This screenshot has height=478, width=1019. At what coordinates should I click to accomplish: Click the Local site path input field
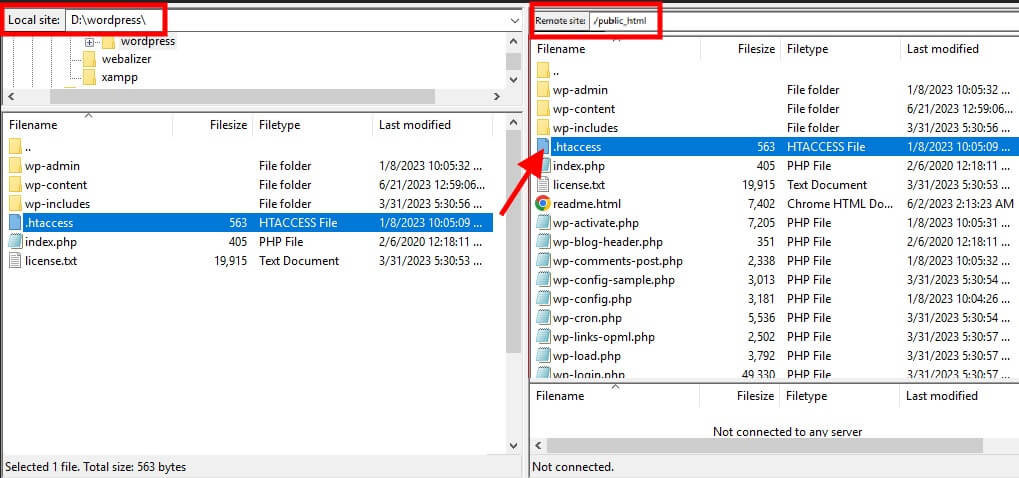tap(286, 21)
